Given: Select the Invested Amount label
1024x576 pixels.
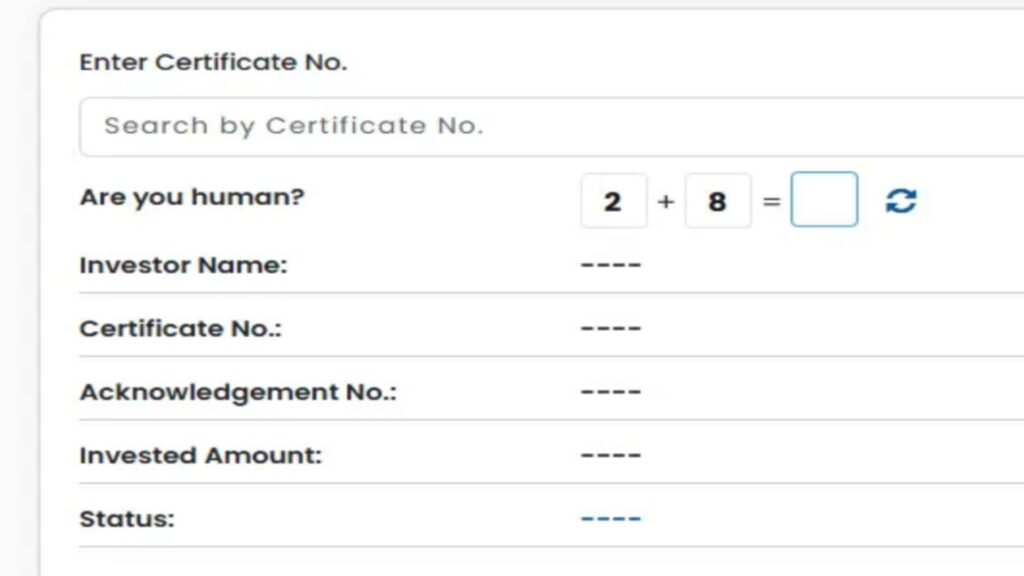Looking at the screenshot, I should pyautogui.click(x=200, y=455).
